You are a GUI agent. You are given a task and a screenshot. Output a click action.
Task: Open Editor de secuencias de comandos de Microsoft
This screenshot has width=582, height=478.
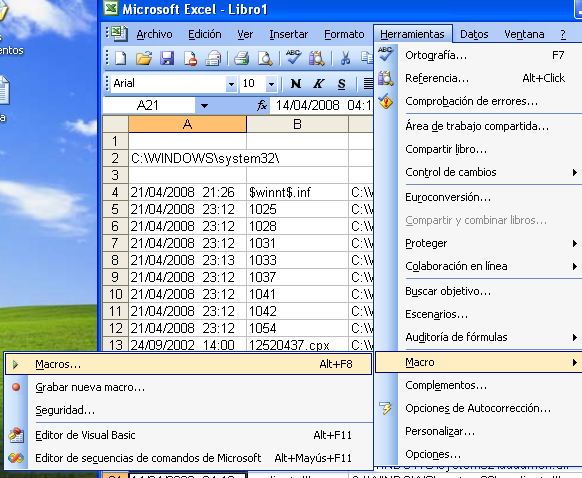tap(188, 458)
